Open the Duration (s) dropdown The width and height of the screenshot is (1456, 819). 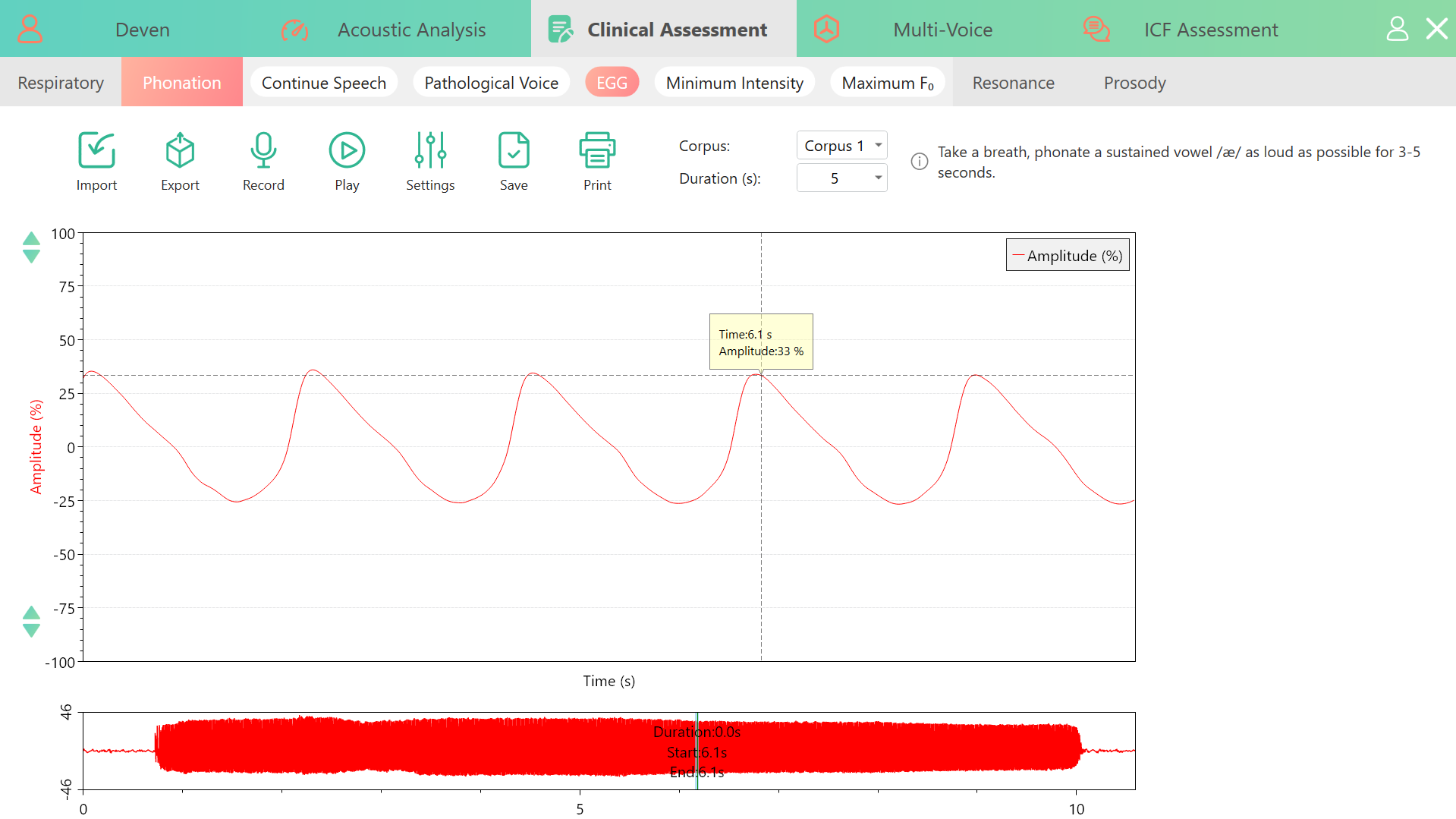(x=841, y=178)
